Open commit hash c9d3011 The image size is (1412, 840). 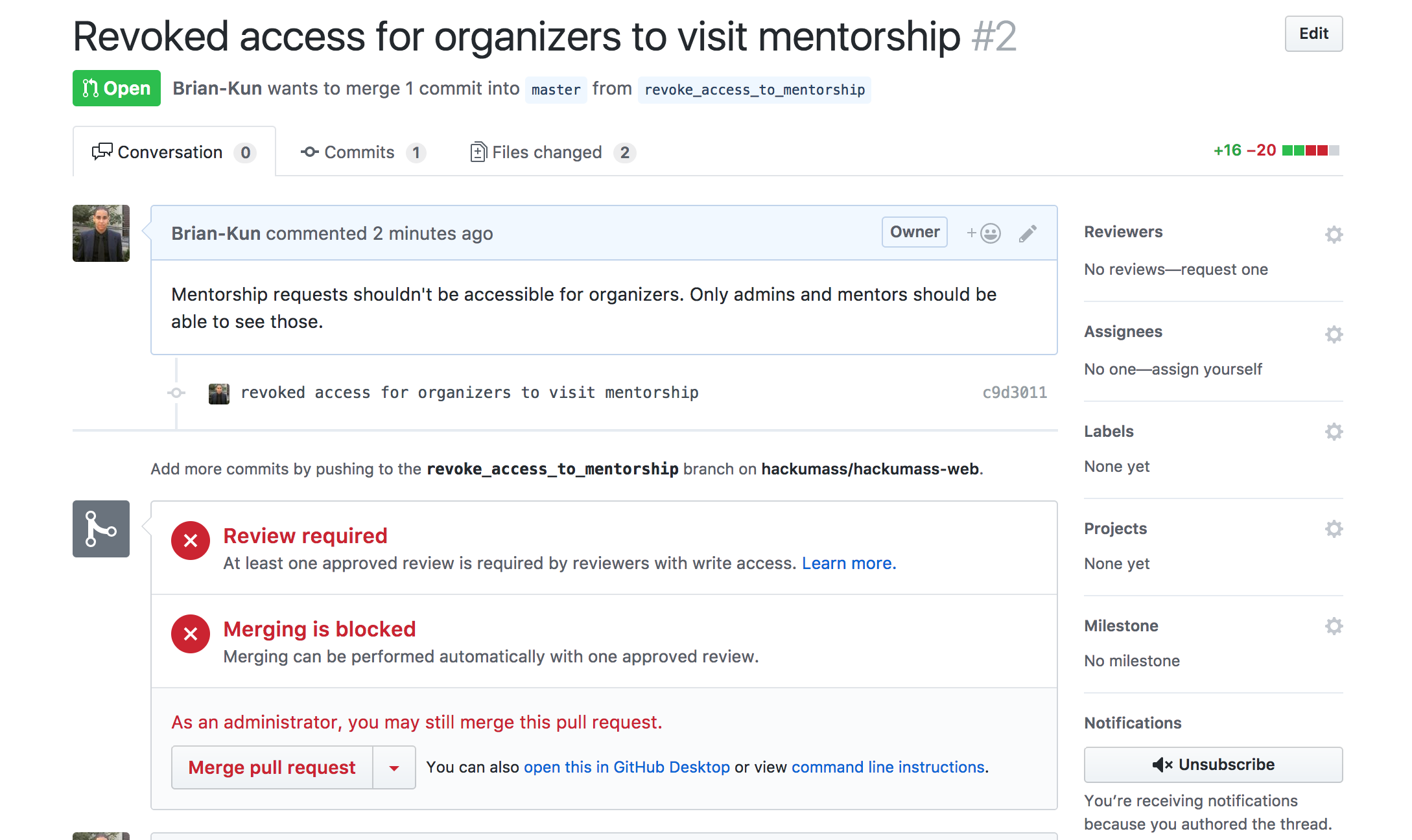tap(1015, 393)
